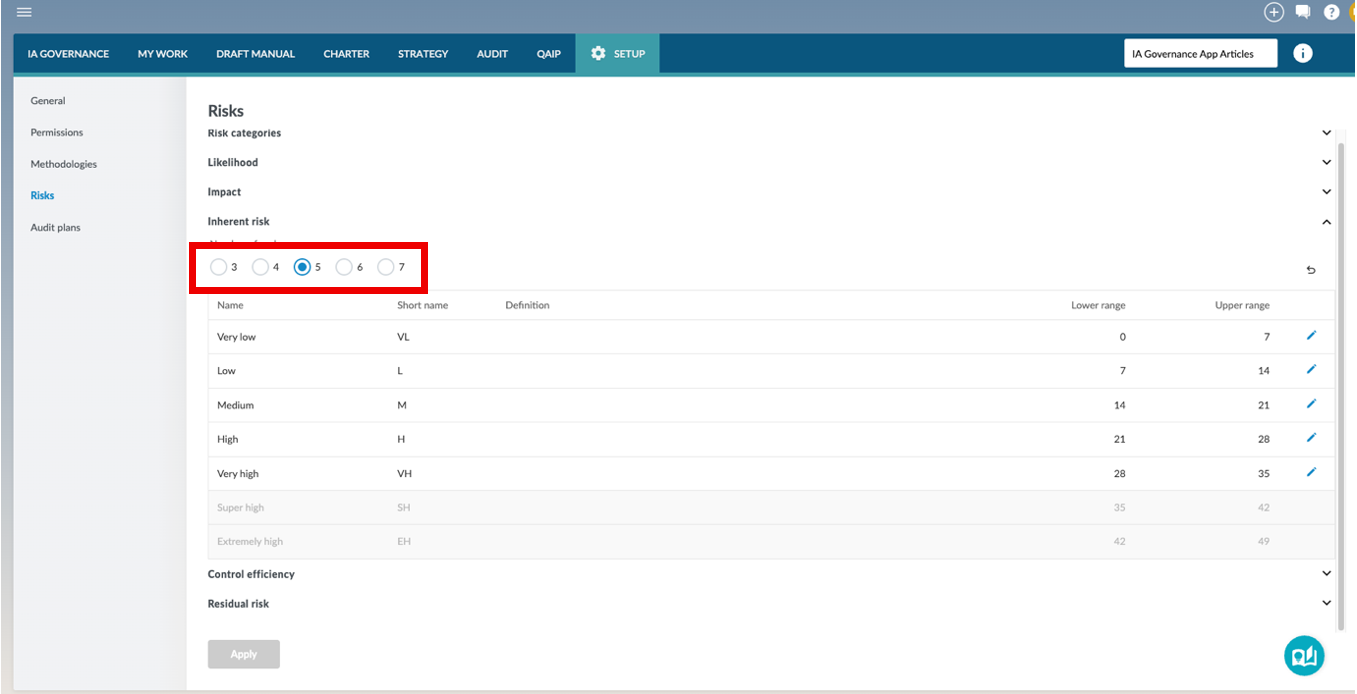Screen dimensions: 1357x694
Task: Click the Upper range column header
Action: (1242, 305)
